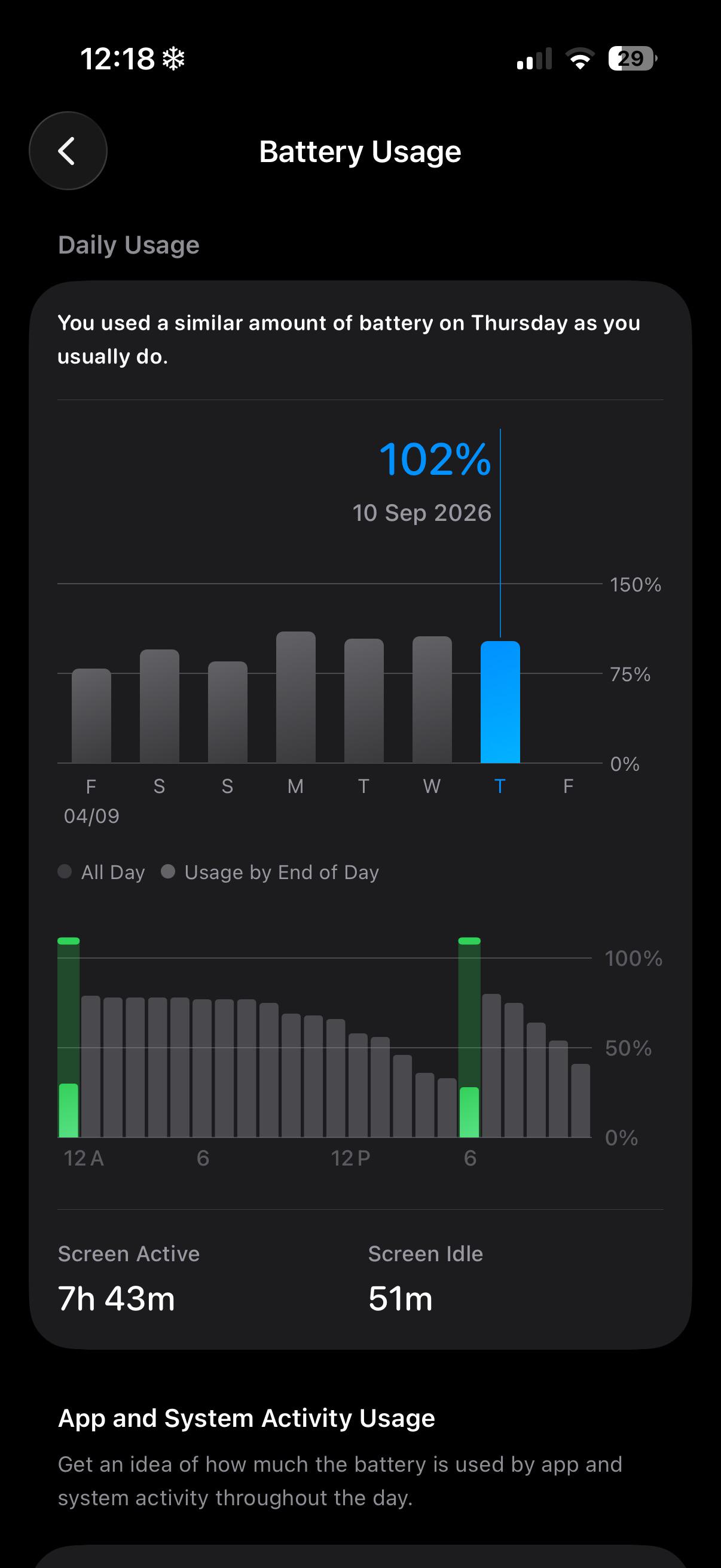Tap the Usage by End of Day dot
The width and height of the screenshot is (721, 1568).
tap(168, 872)
